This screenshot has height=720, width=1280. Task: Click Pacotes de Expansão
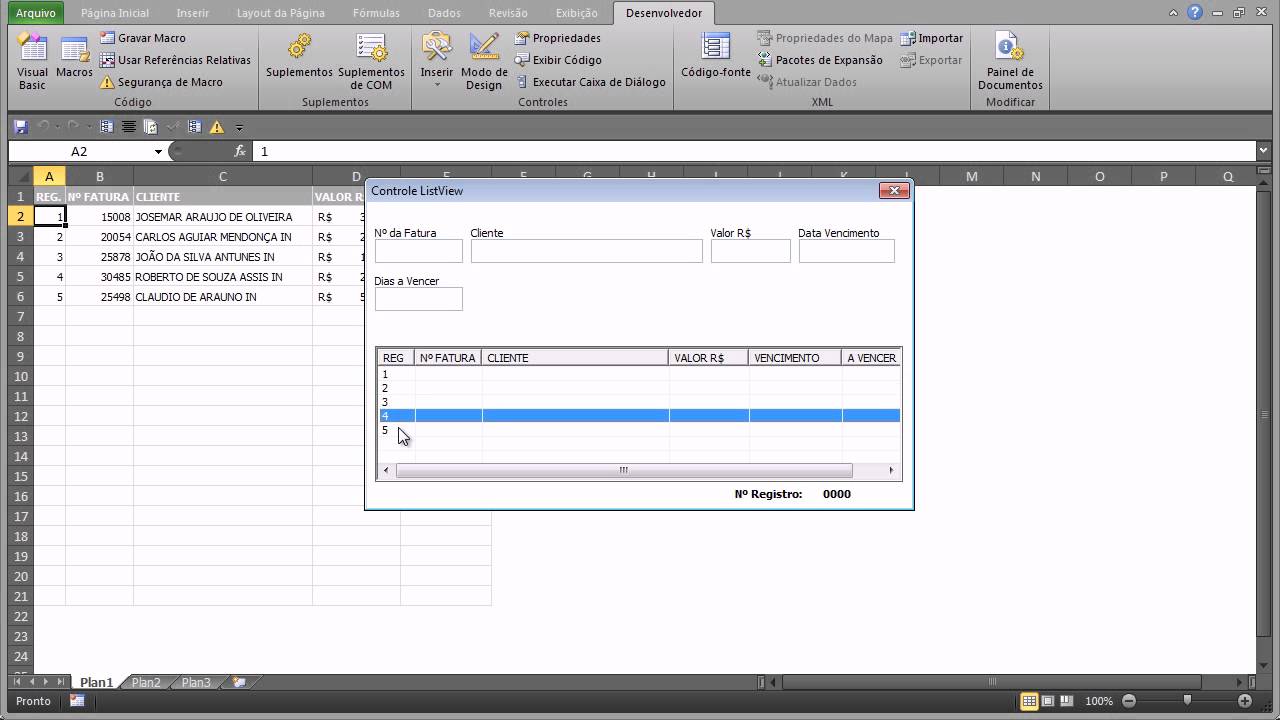click(x=820, y=60)
